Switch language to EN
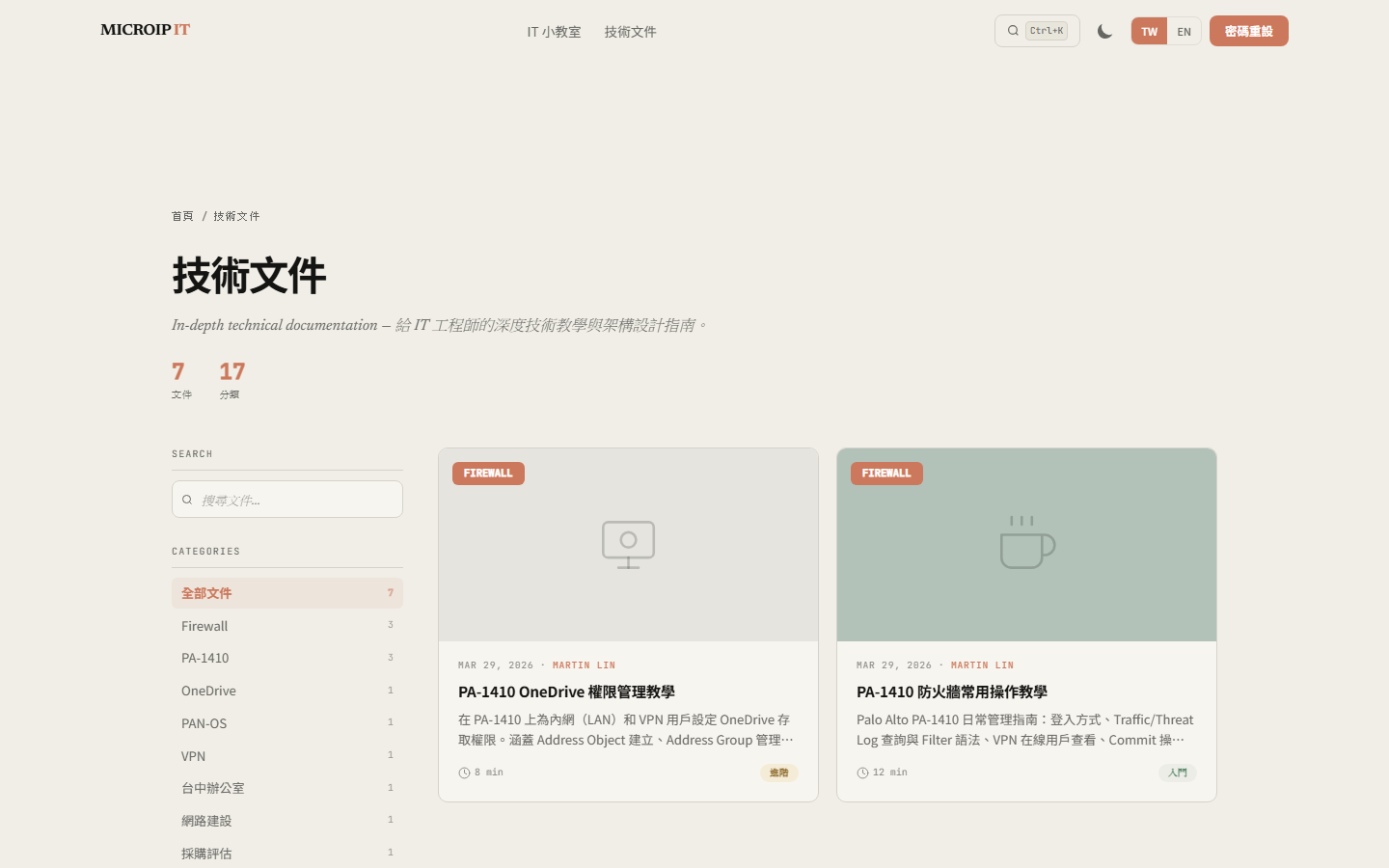1389x868 pixels. click(x=1185, y=31)
